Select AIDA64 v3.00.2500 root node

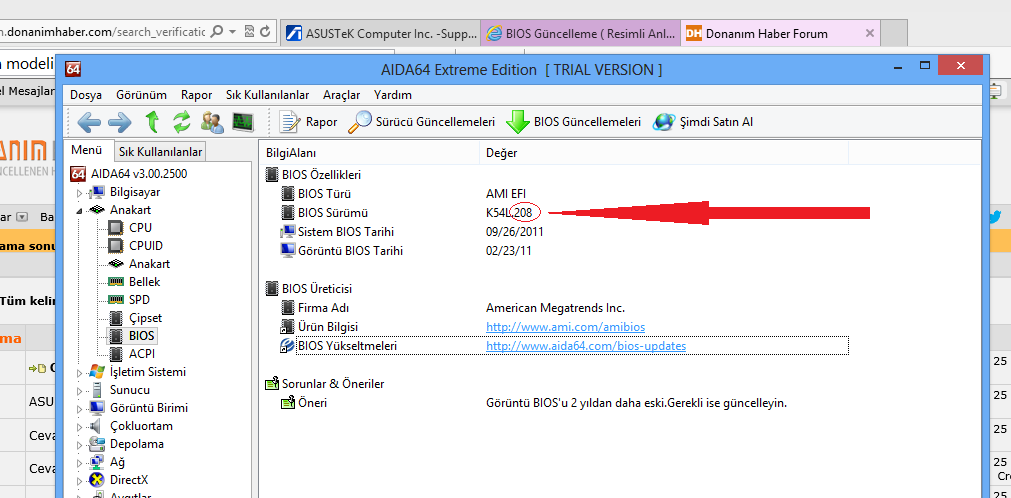coord(139,174)
